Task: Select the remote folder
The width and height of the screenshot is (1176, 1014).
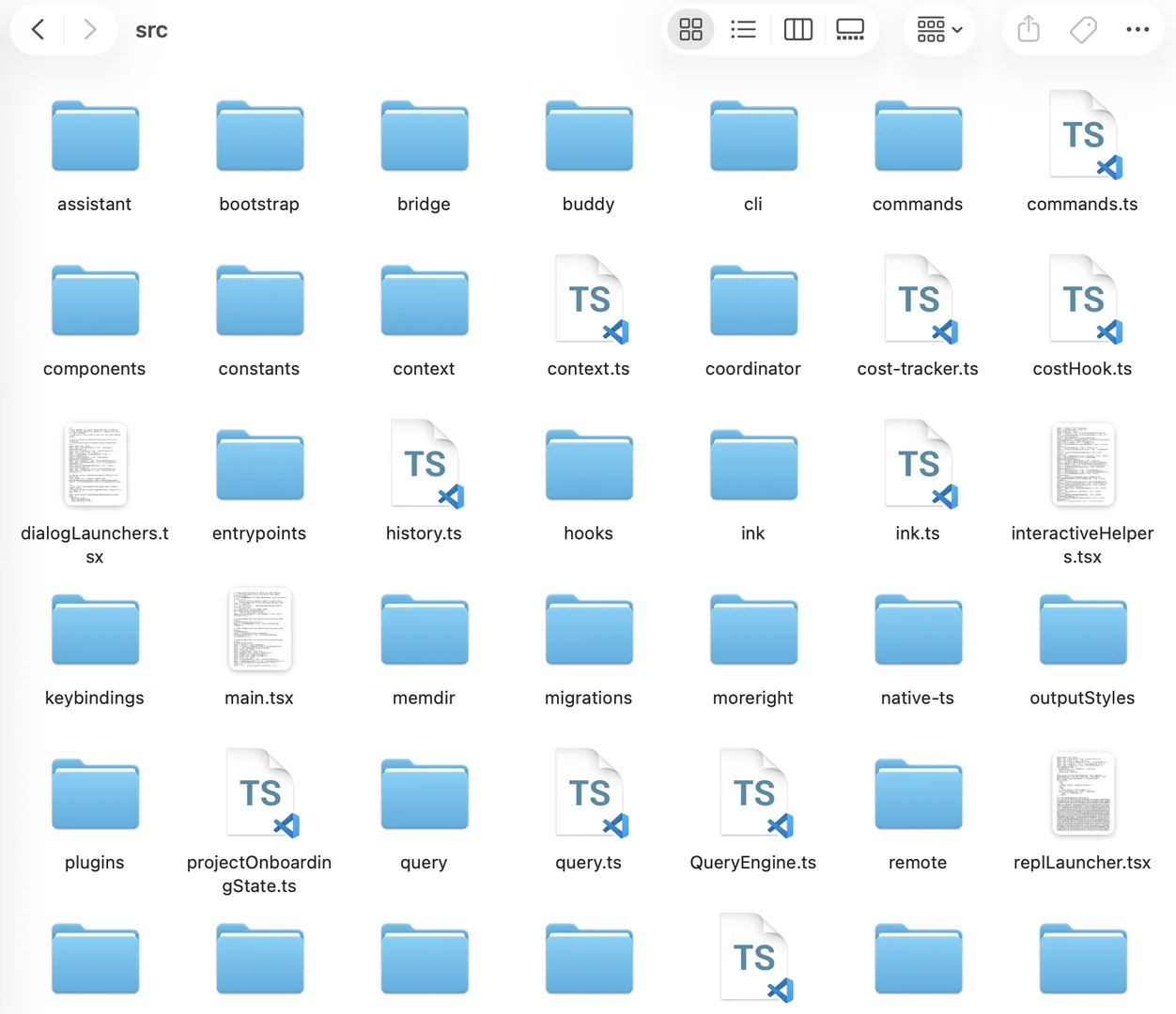Action: (x=919, y=794)
